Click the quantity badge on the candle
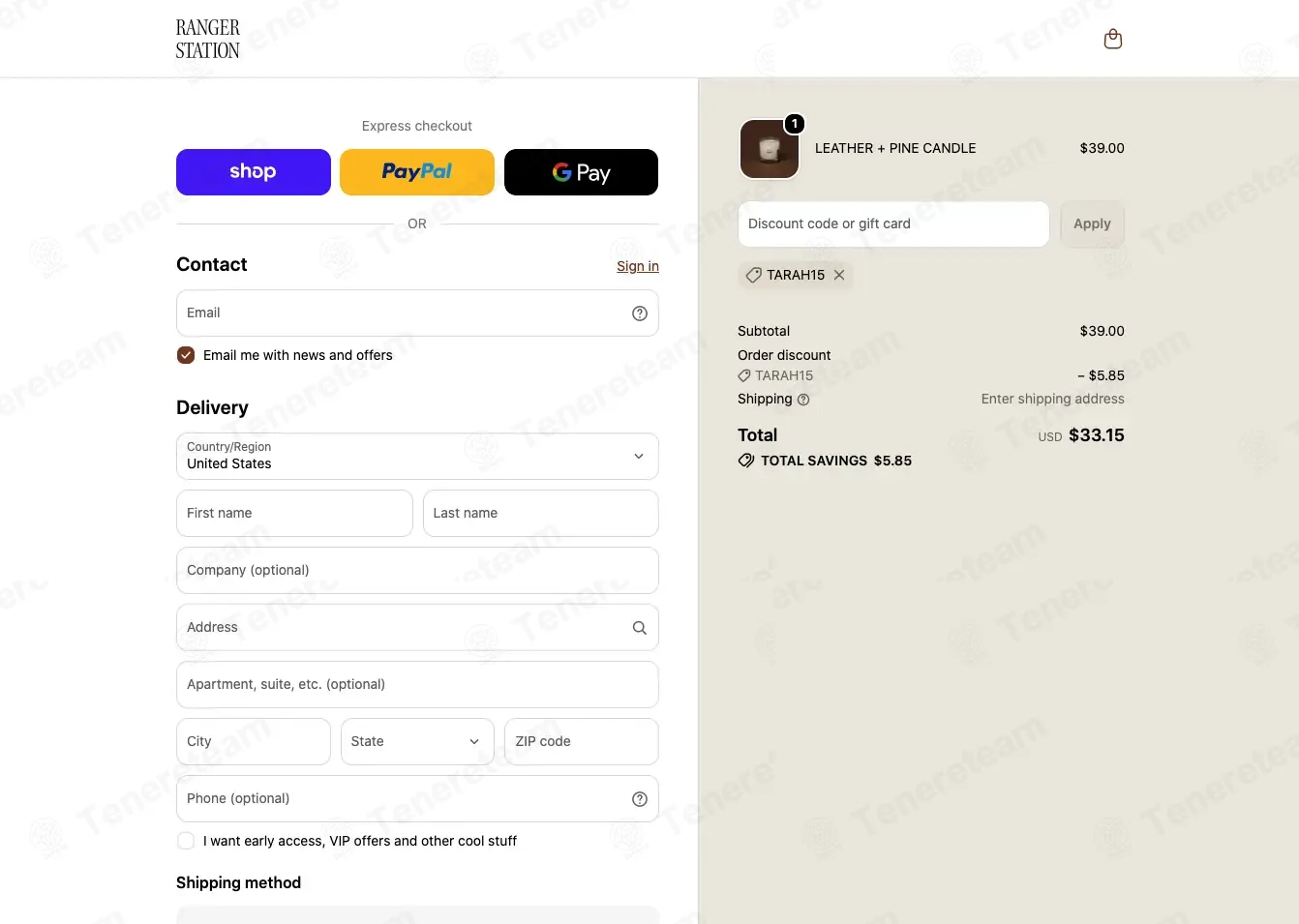Image resolution: width=1299 pixels, height=924 pixels. [795, 124]
